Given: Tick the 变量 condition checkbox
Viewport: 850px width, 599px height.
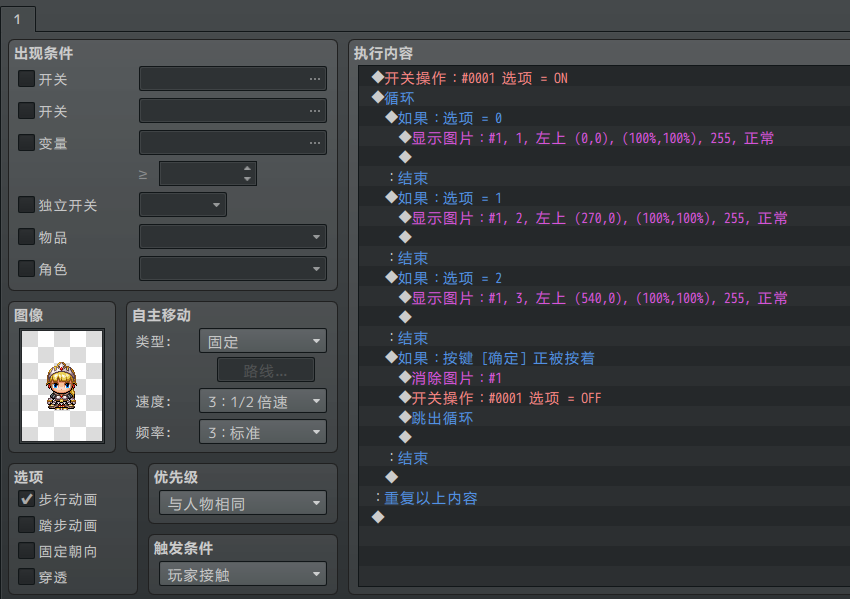Looking at the screenshot, I should coord(26,143).
